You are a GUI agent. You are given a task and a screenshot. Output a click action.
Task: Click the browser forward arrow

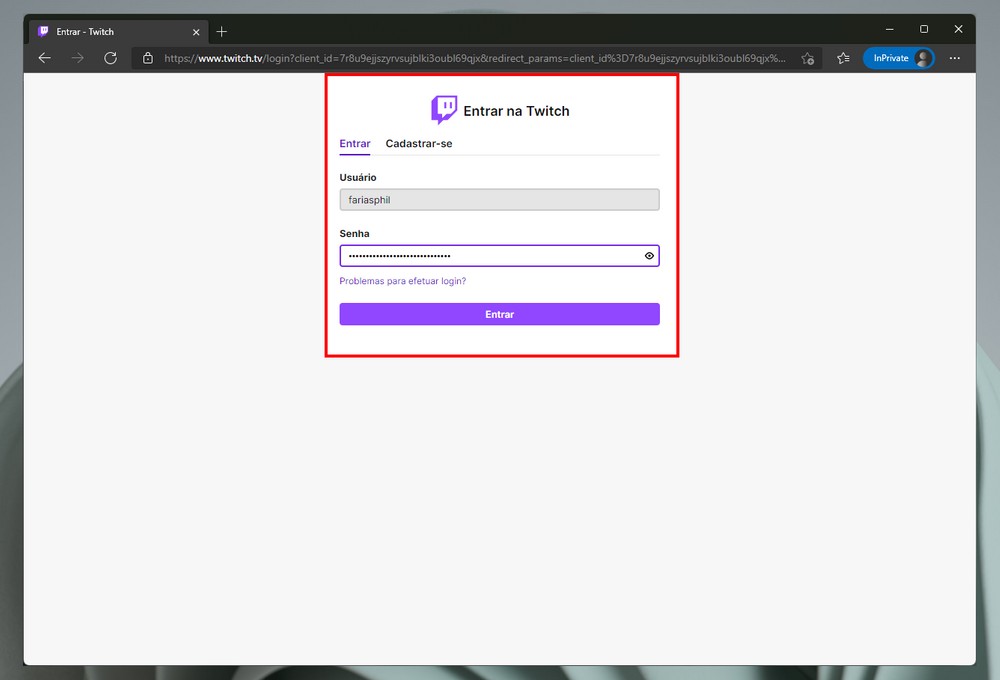[x=78, y=58]
